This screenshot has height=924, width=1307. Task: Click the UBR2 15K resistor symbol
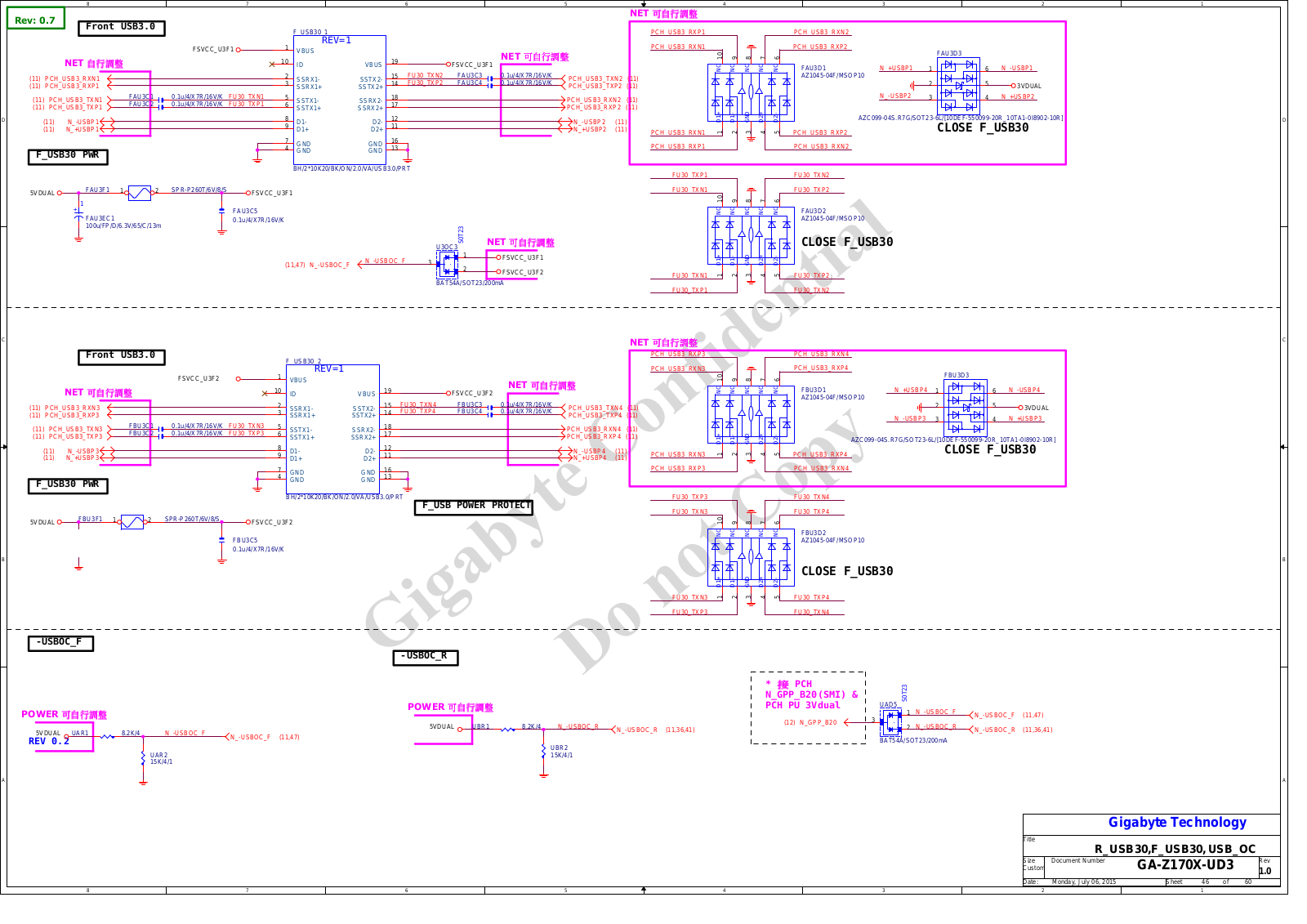coord(543,752)
